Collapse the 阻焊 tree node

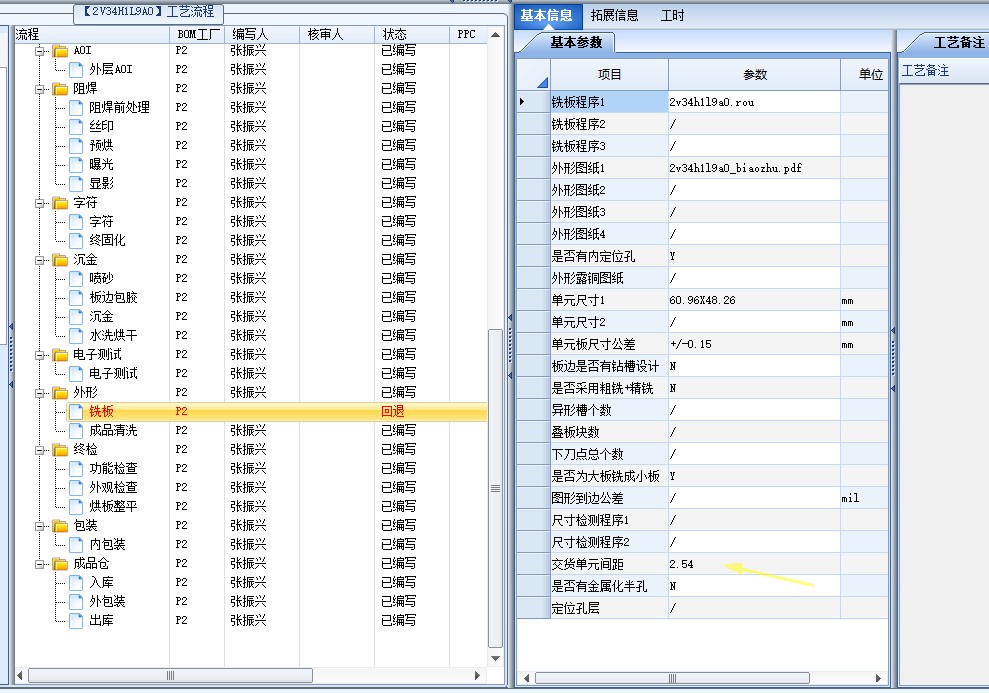[40, 89]
